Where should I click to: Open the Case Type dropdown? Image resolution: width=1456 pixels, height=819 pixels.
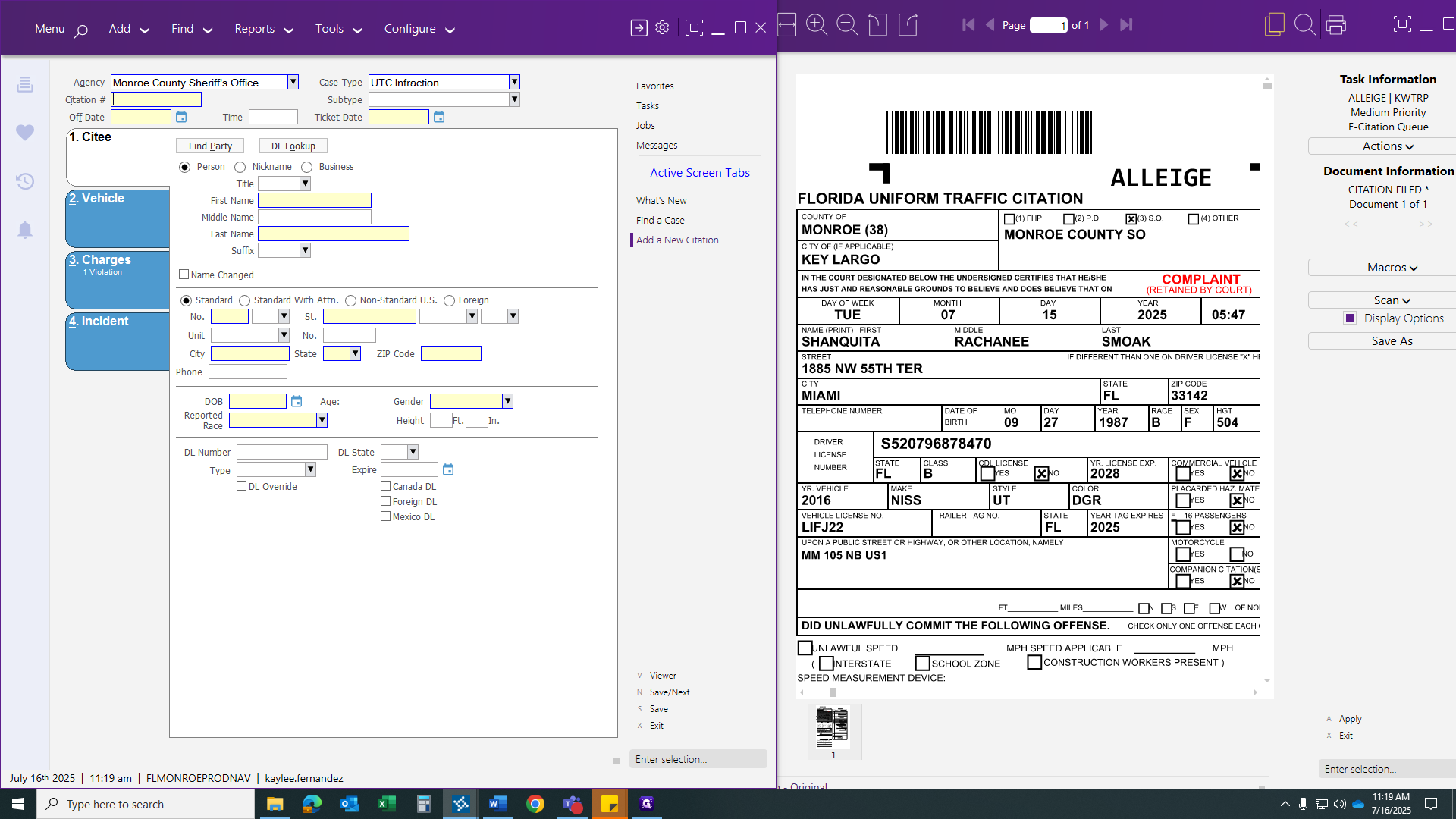click(514, 82)
